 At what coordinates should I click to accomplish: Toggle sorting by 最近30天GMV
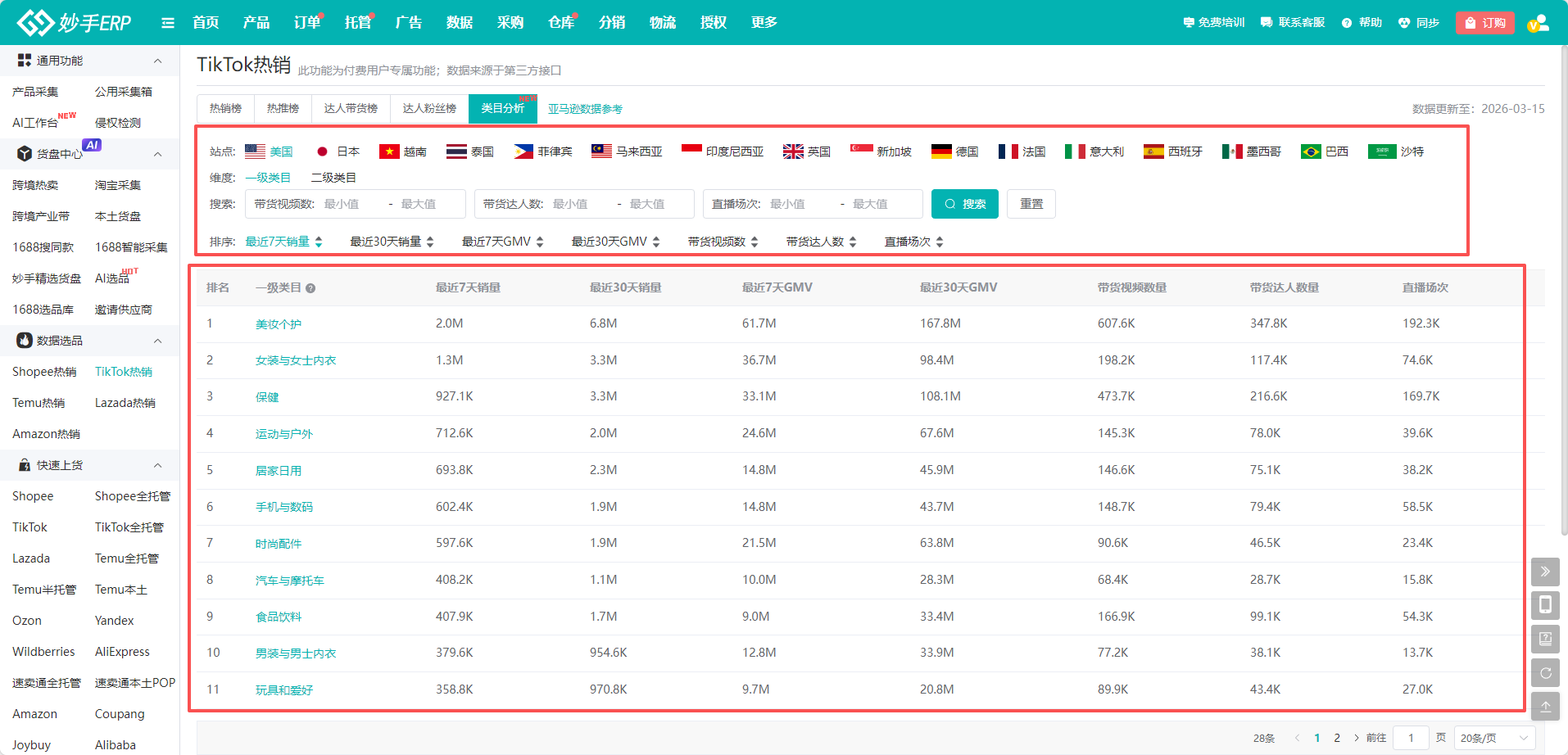click(x=615, y=242)
